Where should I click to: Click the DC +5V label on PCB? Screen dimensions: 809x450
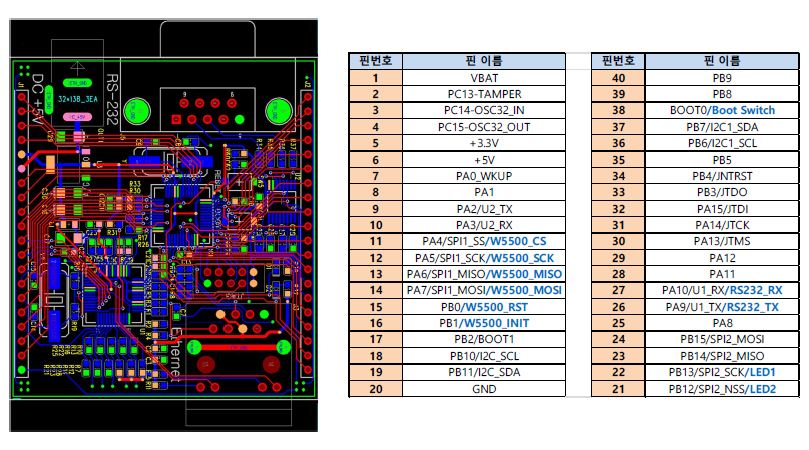[x=38, y=100]
